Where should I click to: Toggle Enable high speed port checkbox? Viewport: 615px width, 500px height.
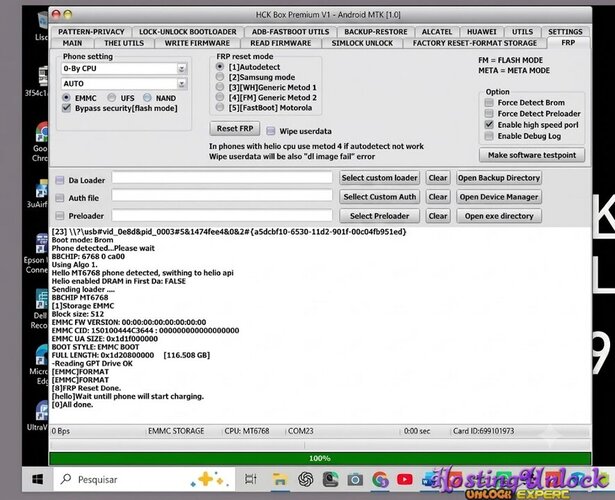point(489,125)
